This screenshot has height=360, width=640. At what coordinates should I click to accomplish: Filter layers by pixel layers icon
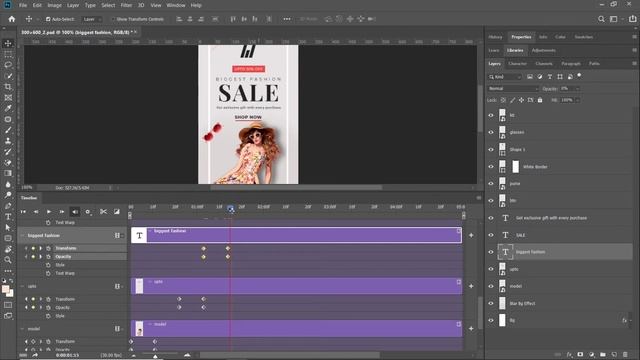(x=530, y=77)
